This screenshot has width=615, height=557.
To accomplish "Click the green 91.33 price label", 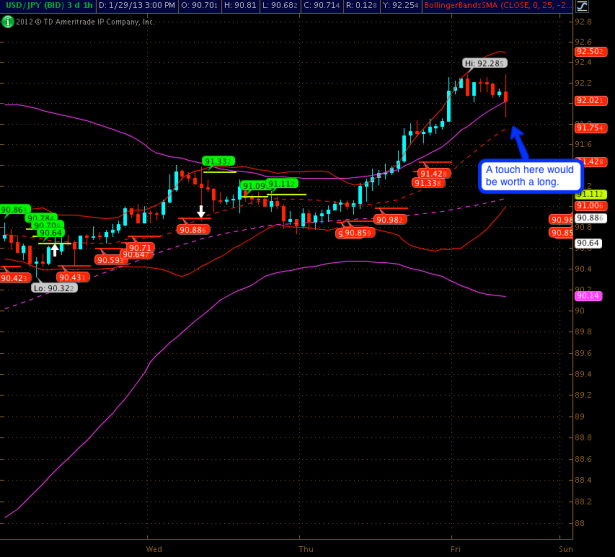I will [217, 160].
